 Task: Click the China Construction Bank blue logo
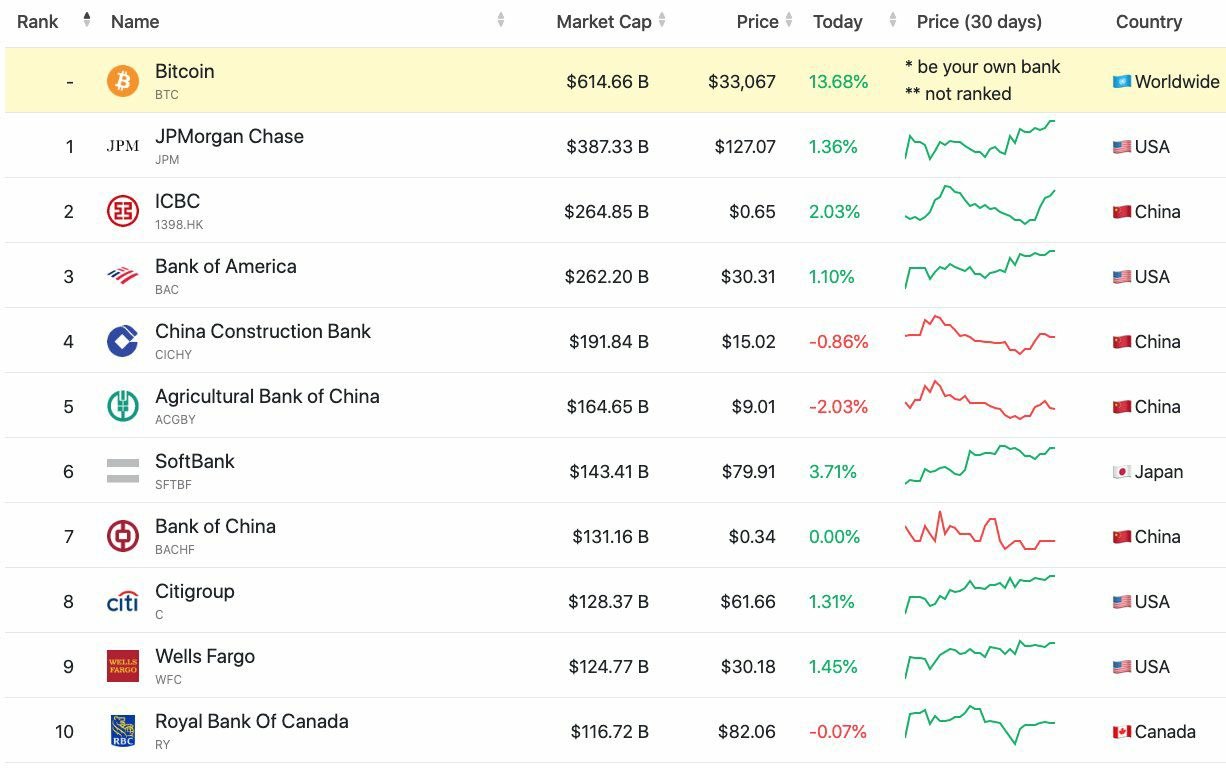pos(123,341)
